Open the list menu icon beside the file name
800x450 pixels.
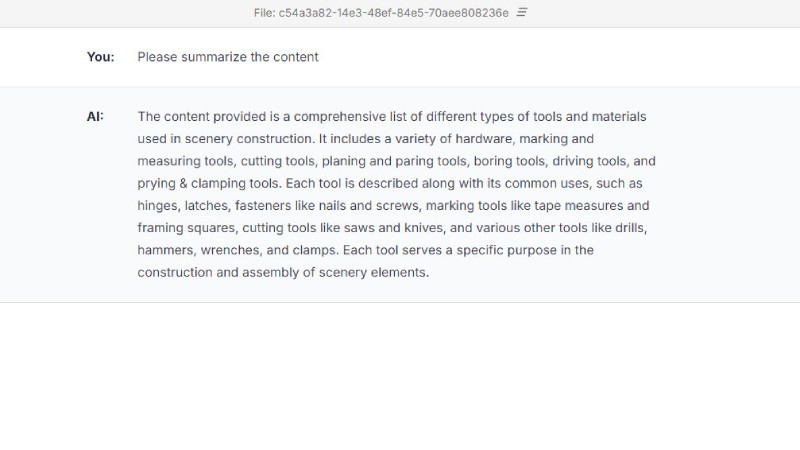pos(522,13)
